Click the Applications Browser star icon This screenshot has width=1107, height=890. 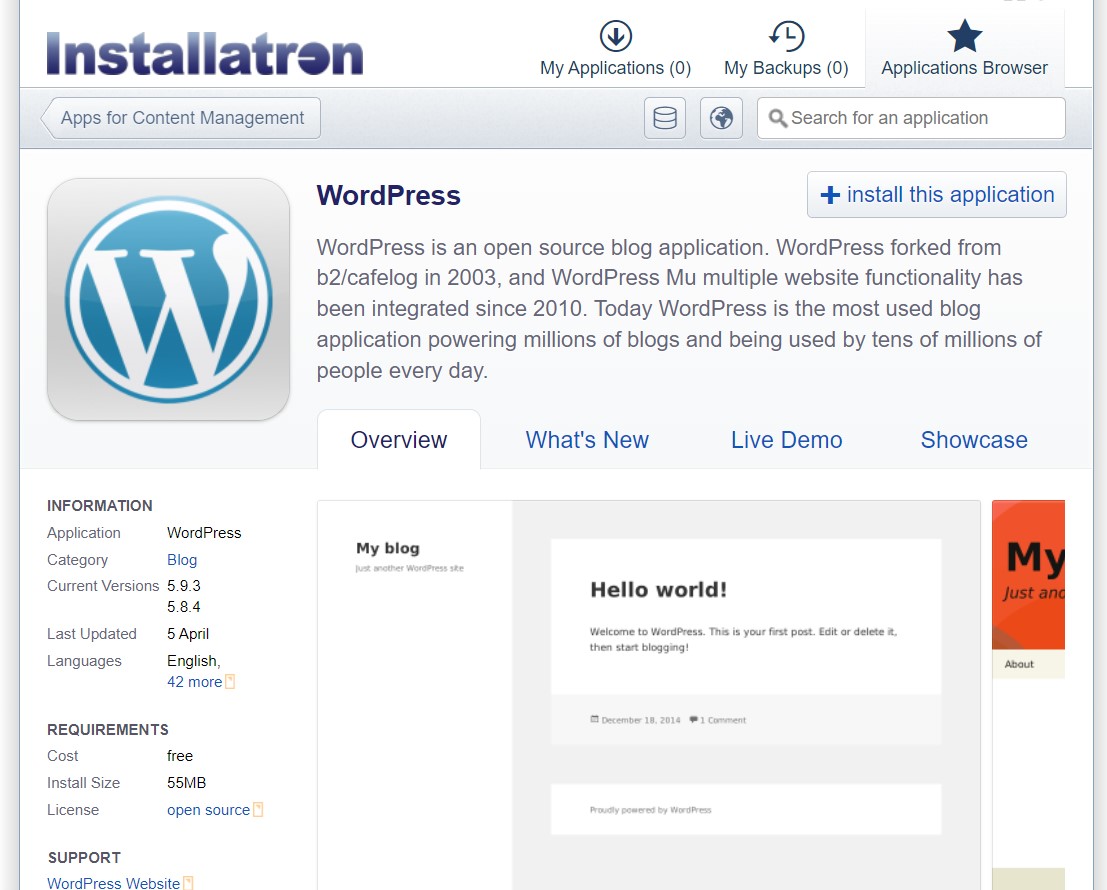tap(964, 36)
